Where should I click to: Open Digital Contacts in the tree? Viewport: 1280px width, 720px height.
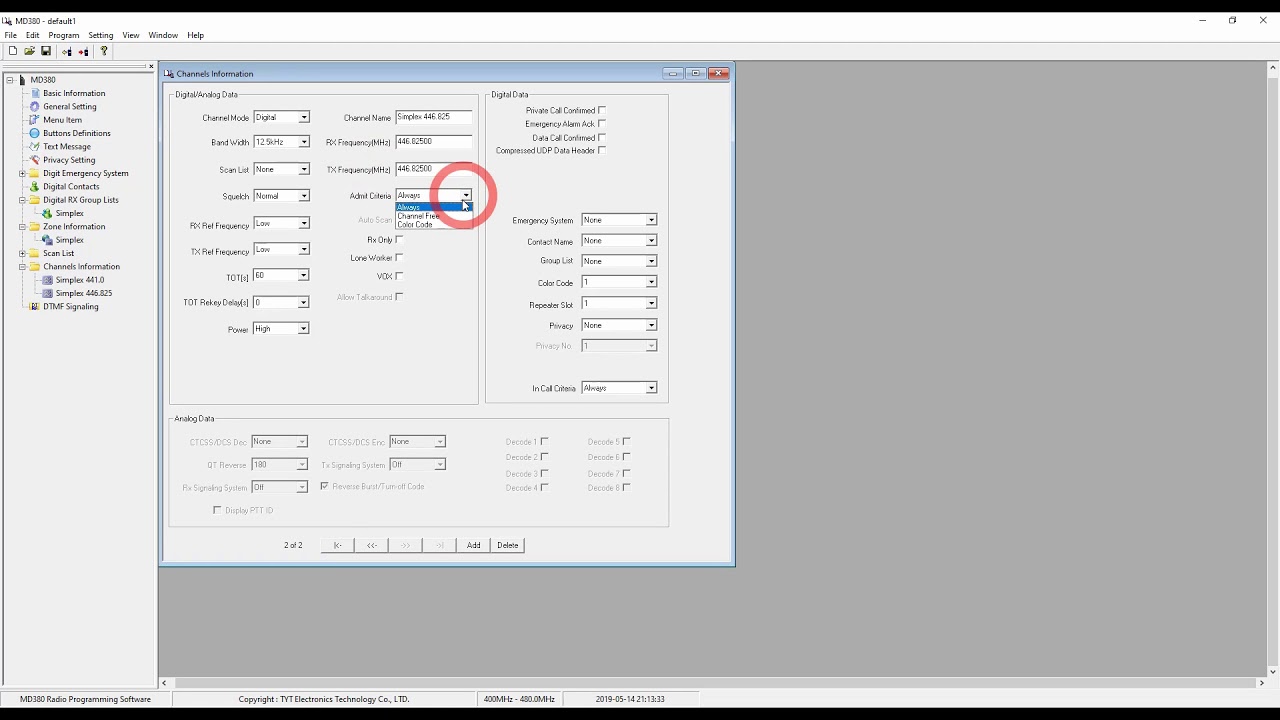pos(71,186)
